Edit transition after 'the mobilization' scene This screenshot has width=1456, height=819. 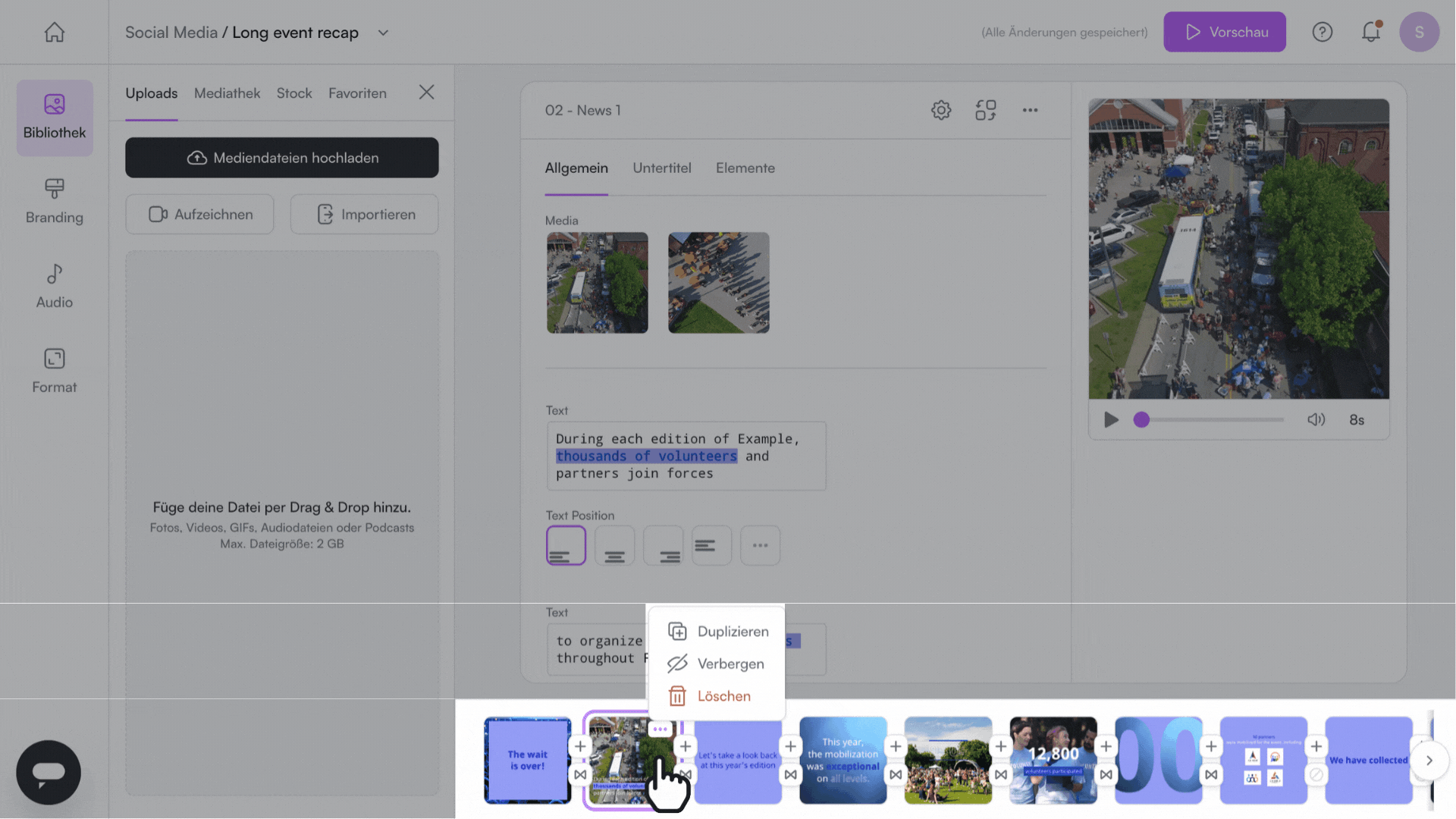click(896, 774)
